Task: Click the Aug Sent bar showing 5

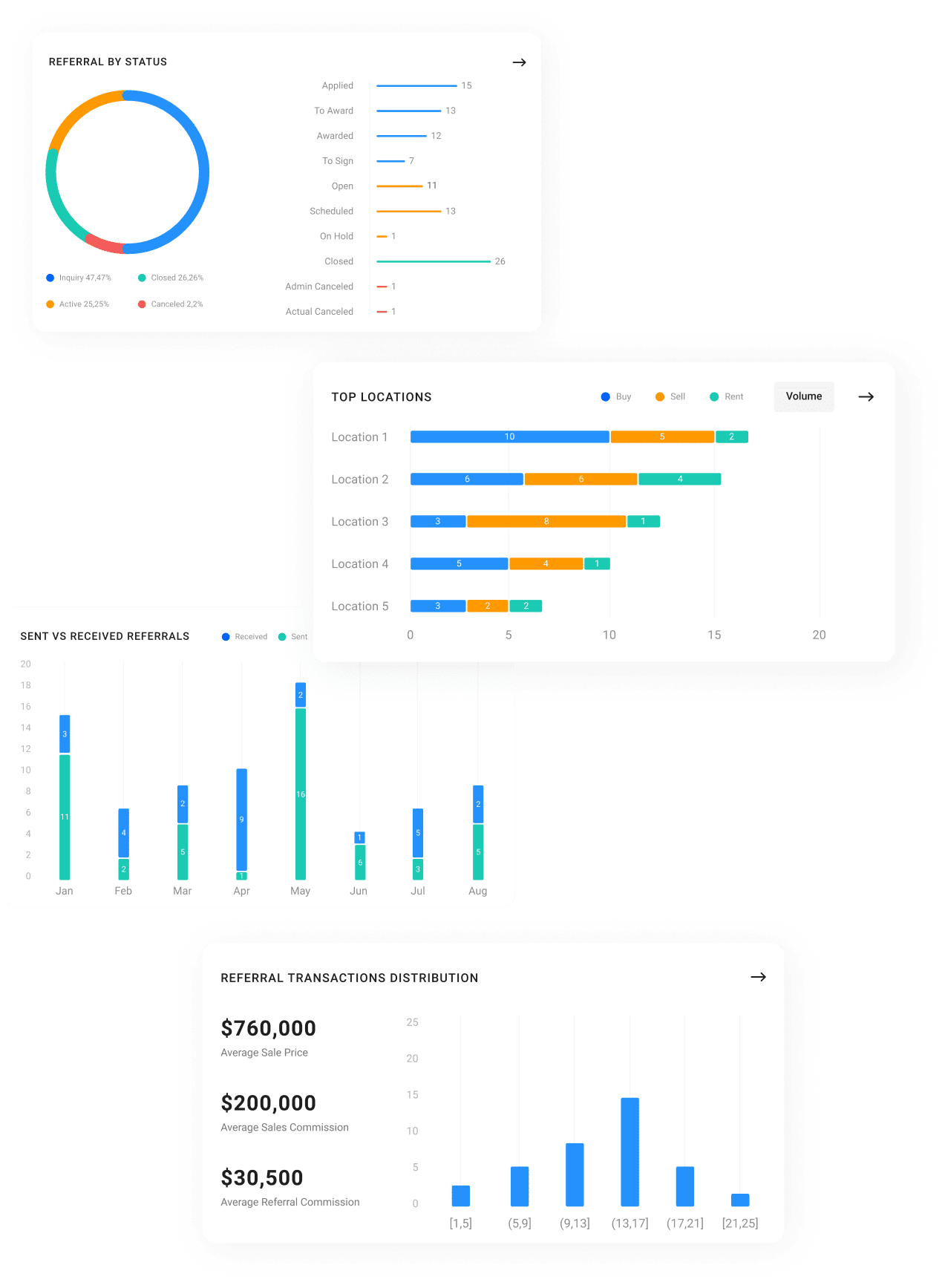Action: click(x=478, y=852)
